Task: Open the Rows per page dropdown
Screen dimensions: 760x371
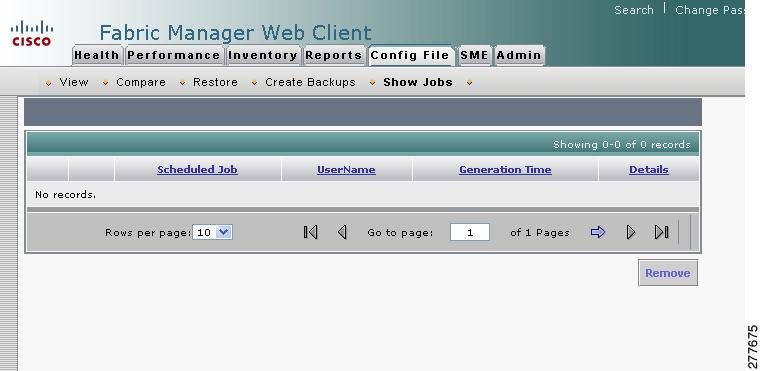Action: (213, 232)
